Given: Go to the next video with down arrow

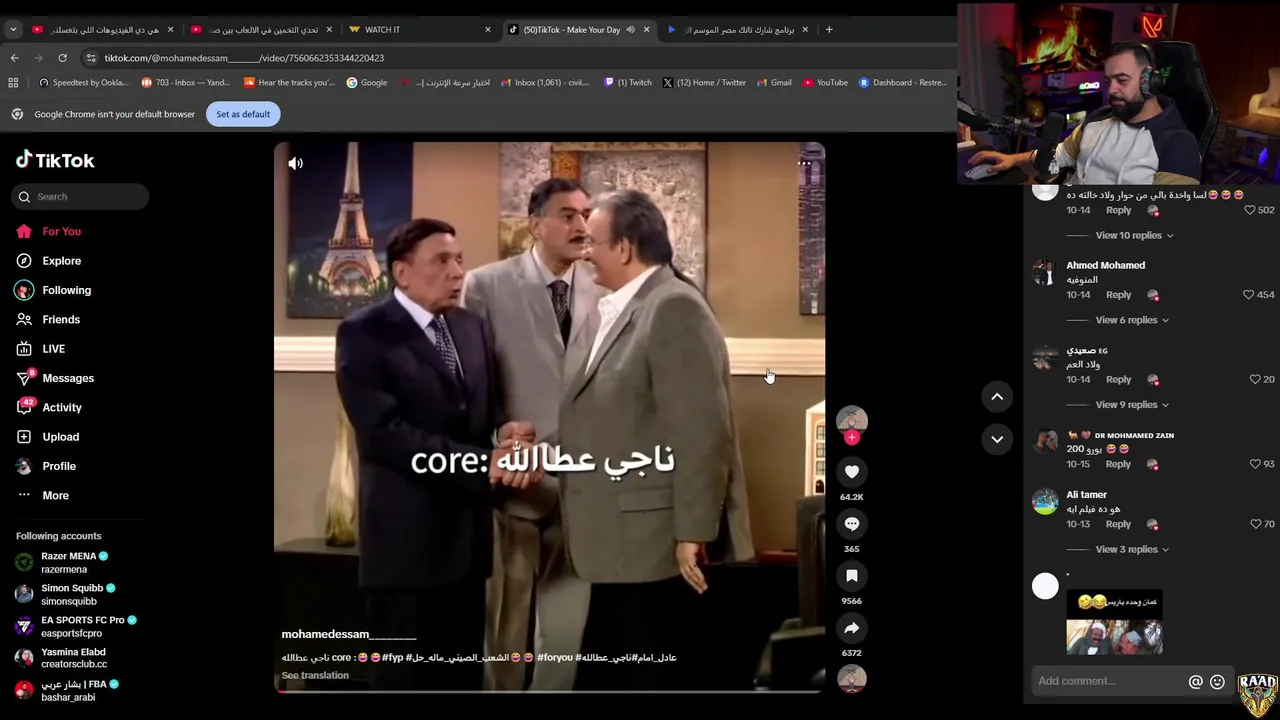Looking at the screenshot, I should click(997, 439).
